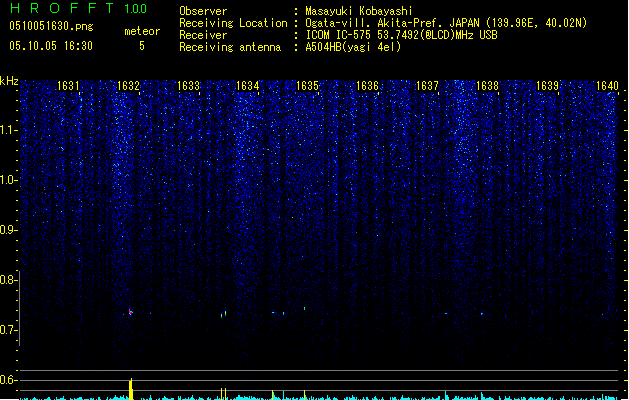Click the Receiving antenna label
The image size is (629, 400).
point(230,47)
